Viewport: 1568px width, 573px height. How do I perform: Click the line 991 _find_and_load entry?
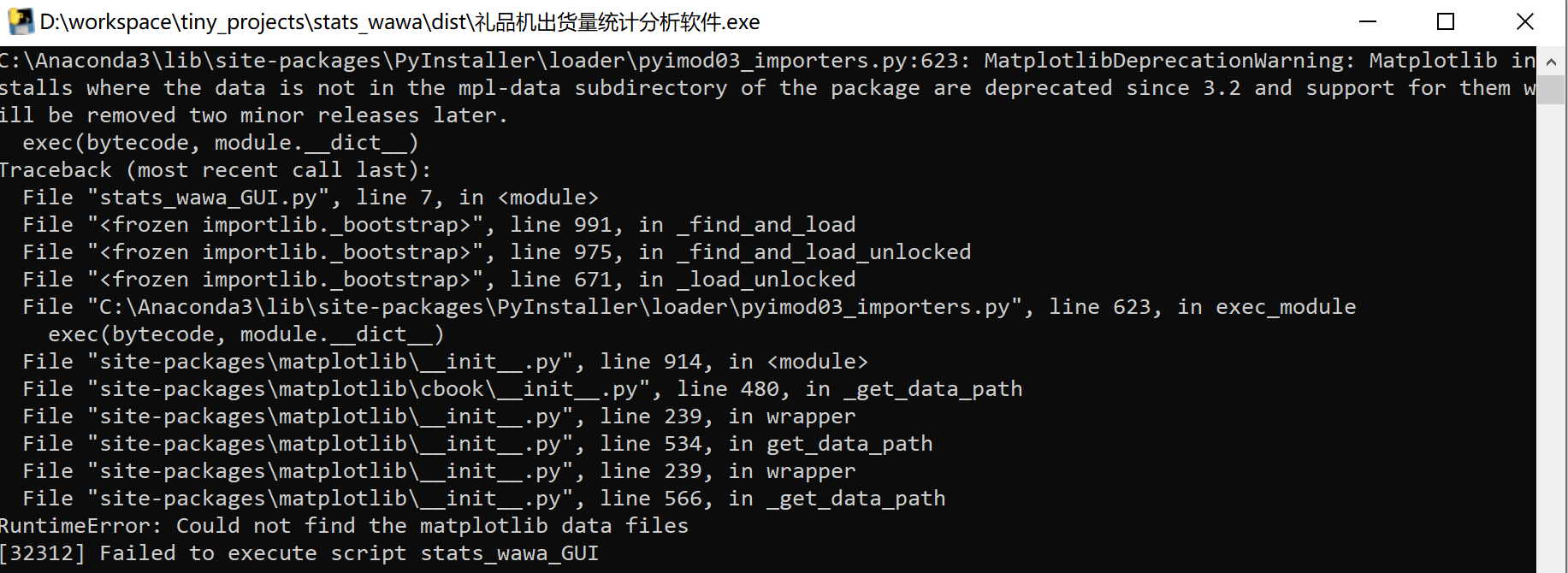click(438, 225)
